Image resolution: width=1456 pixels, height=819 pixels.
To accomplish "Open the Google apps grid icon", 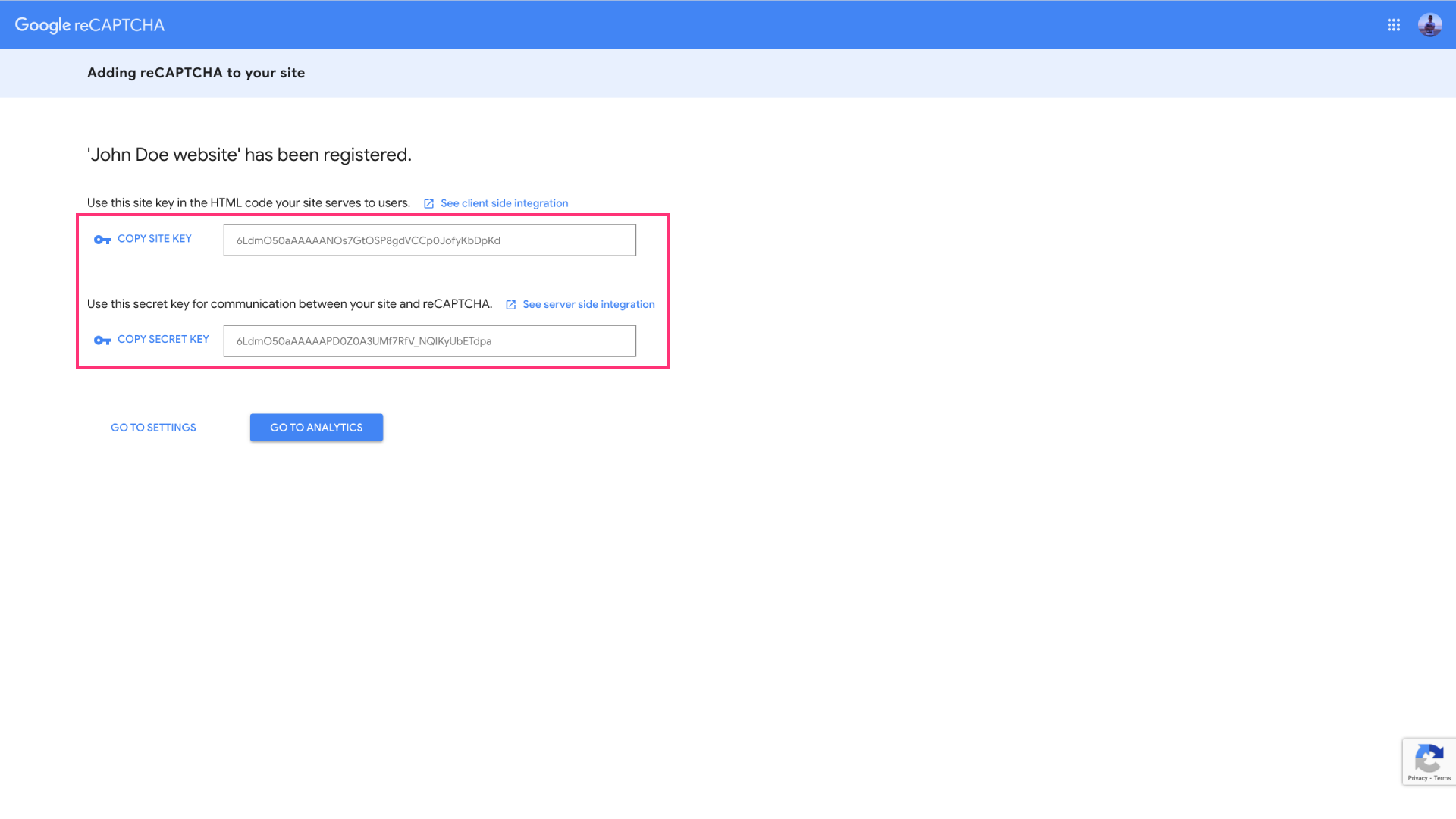I will [1393, 25].
